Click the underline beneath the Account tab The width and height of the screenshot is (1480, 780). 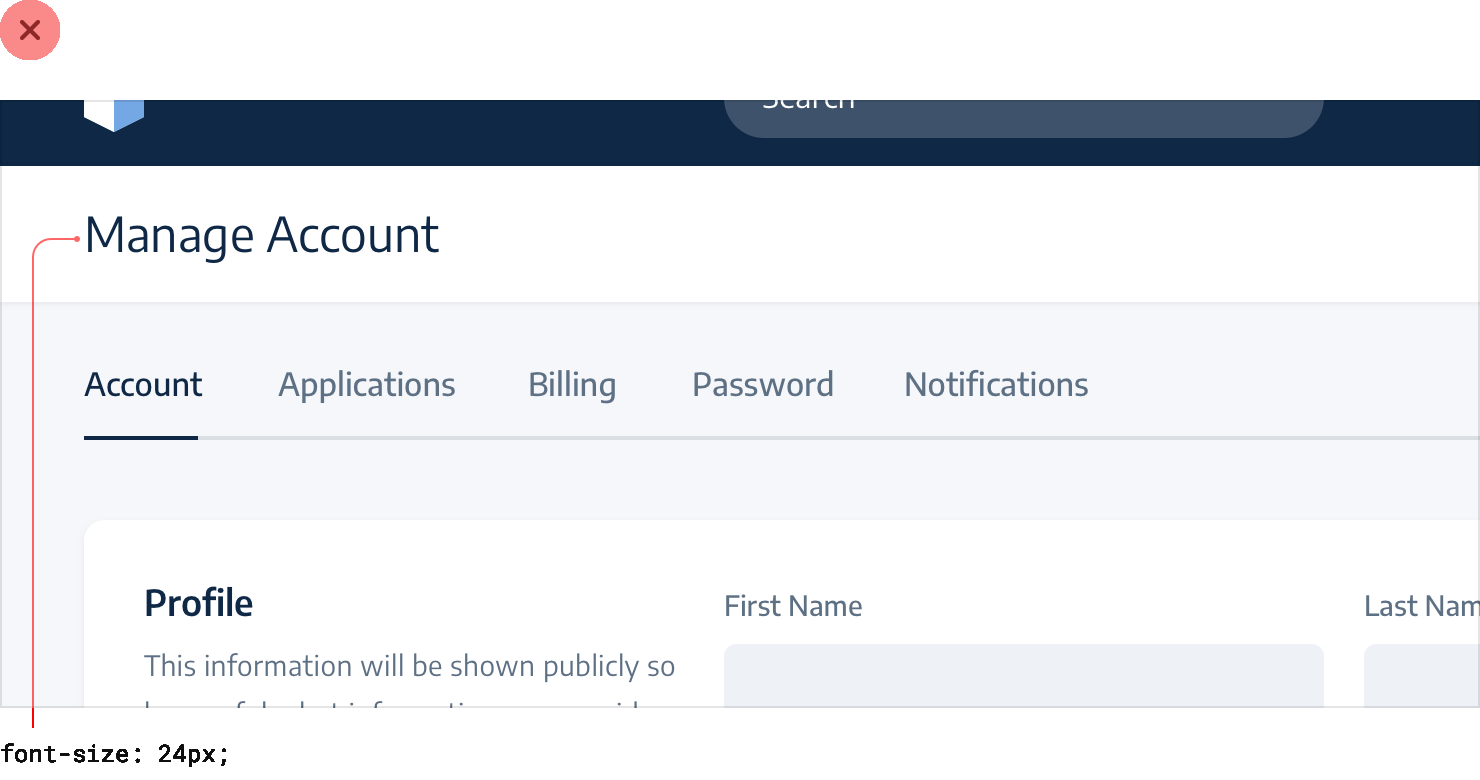coord(141,437)
